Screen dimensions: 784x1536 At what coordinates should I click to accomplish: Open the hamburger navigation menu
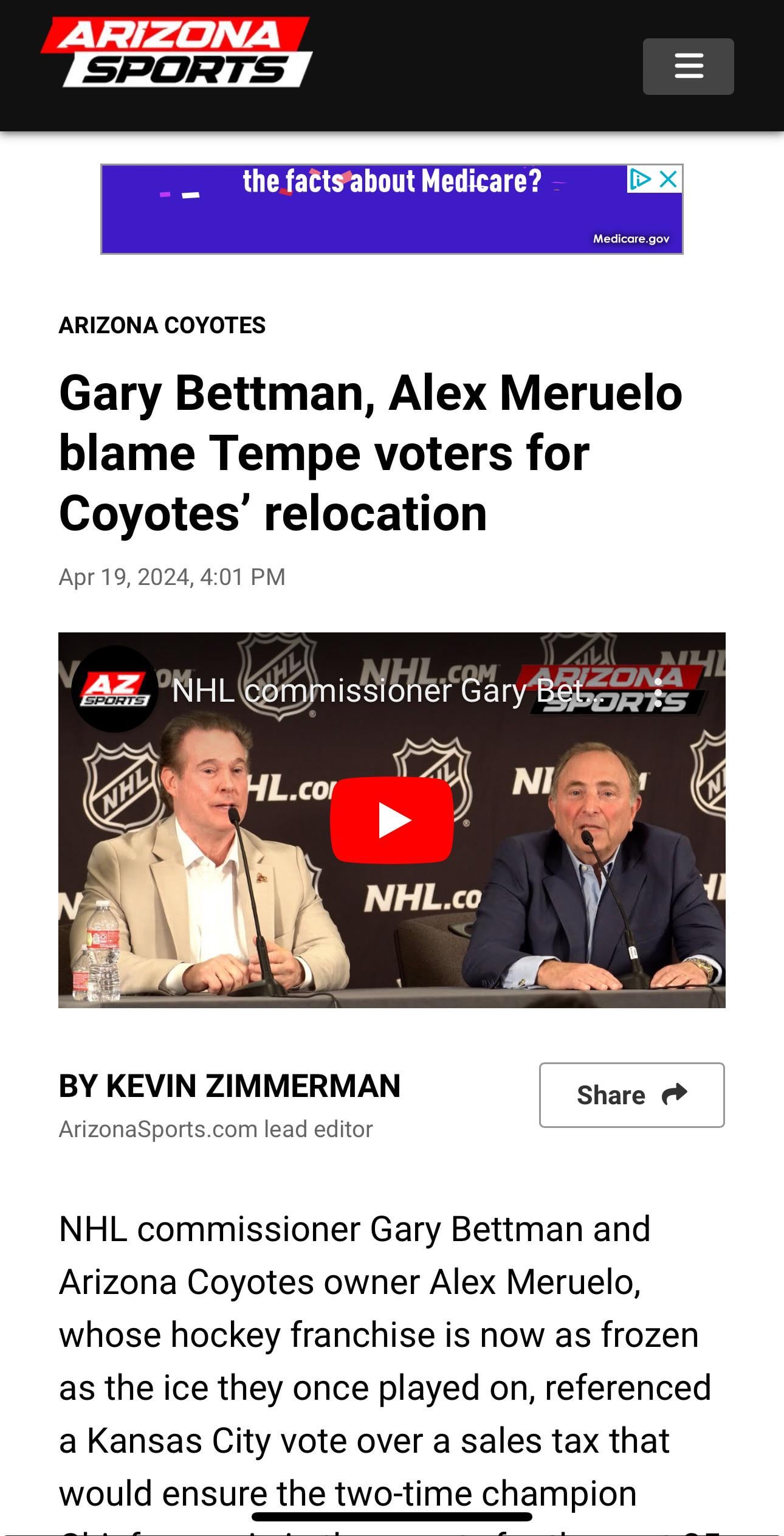coord(688,66)
